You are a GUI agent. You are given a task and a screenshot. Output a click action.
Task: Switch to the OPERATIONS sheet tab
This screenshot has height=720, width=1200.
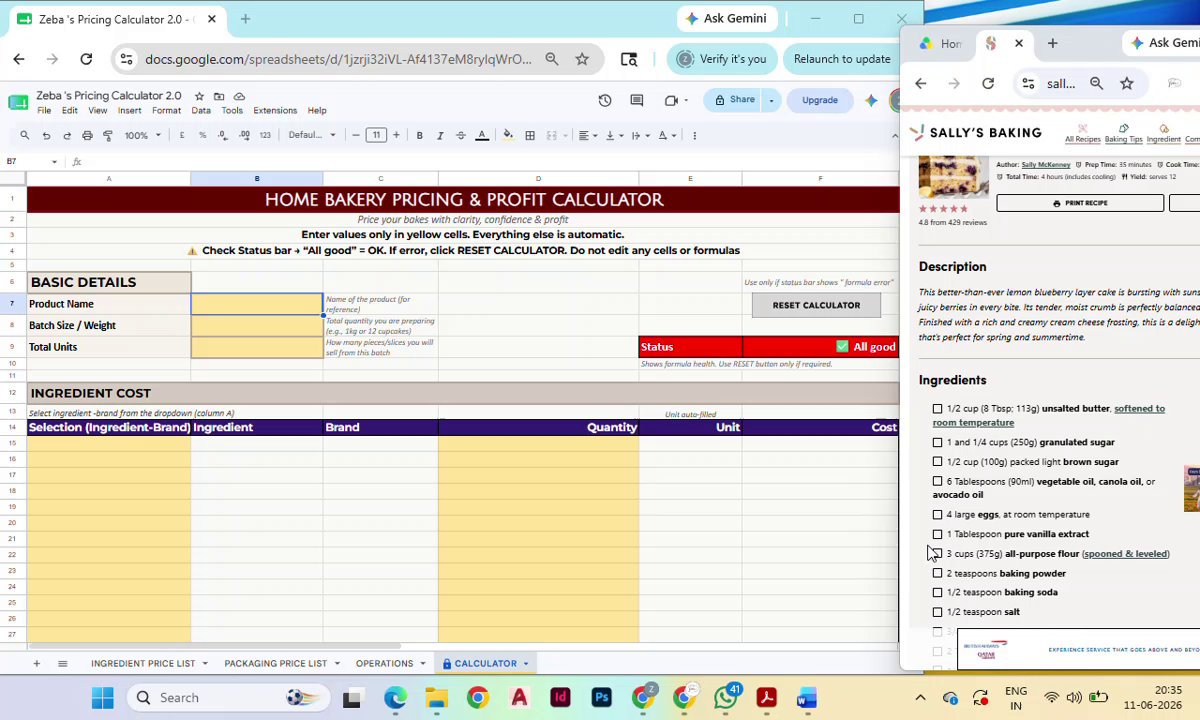pyautogui.click(x=384, y=663)
